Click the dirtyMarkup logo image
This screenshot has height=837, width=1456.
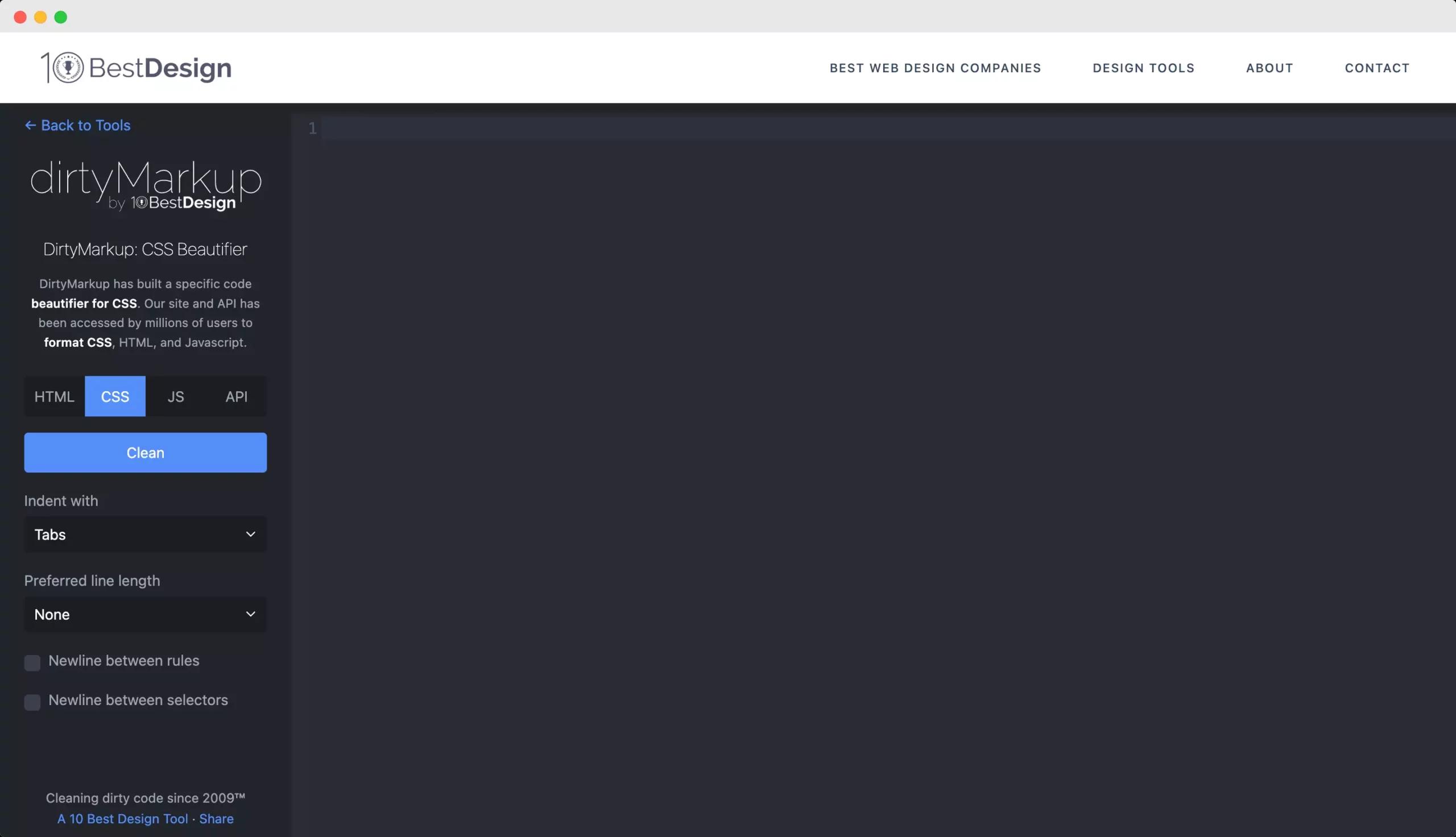click(x=145, y=184)
